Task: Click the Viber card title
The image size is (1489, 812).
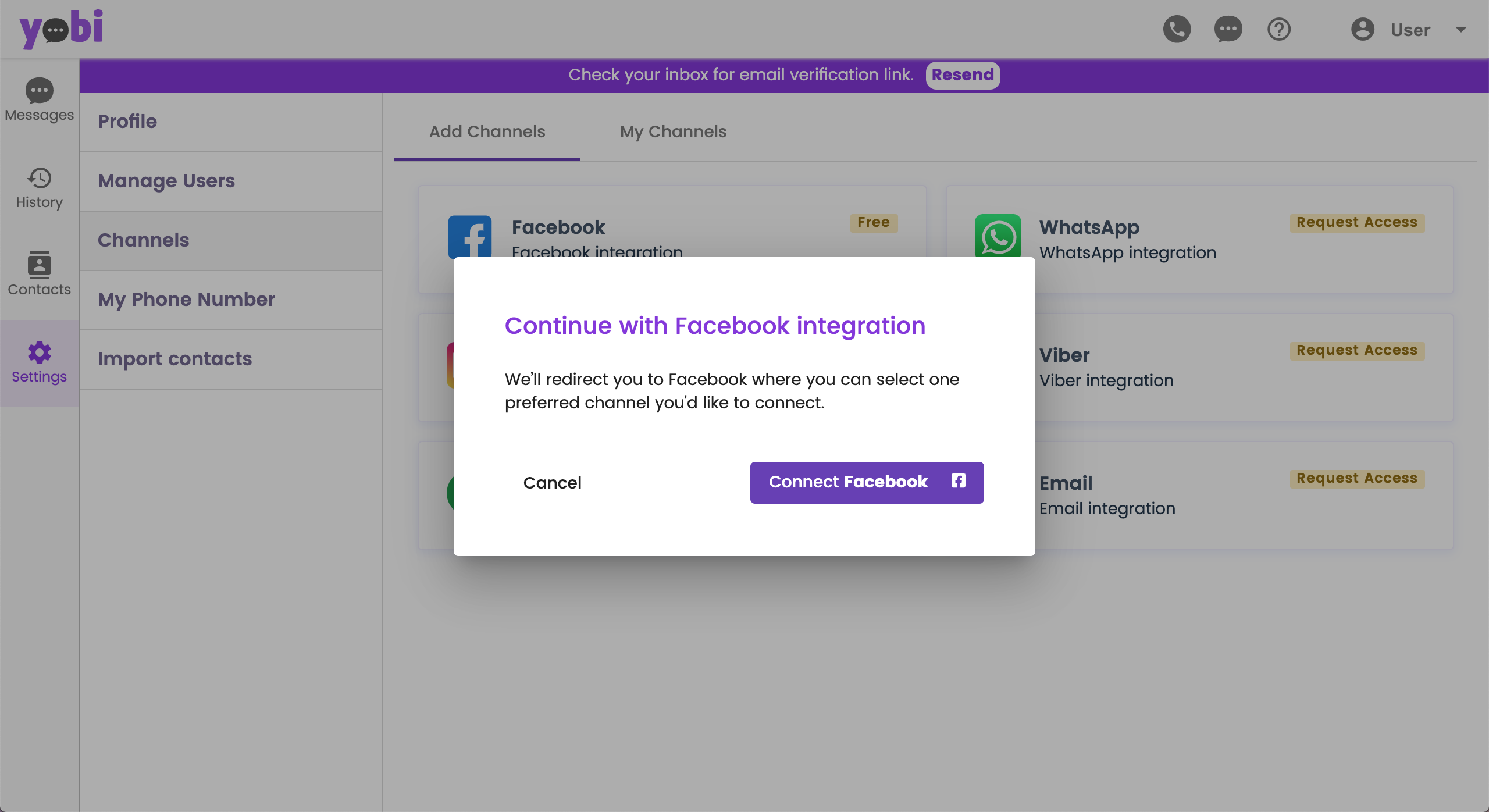Action: pyautogui.click(x=1064, y=355)
